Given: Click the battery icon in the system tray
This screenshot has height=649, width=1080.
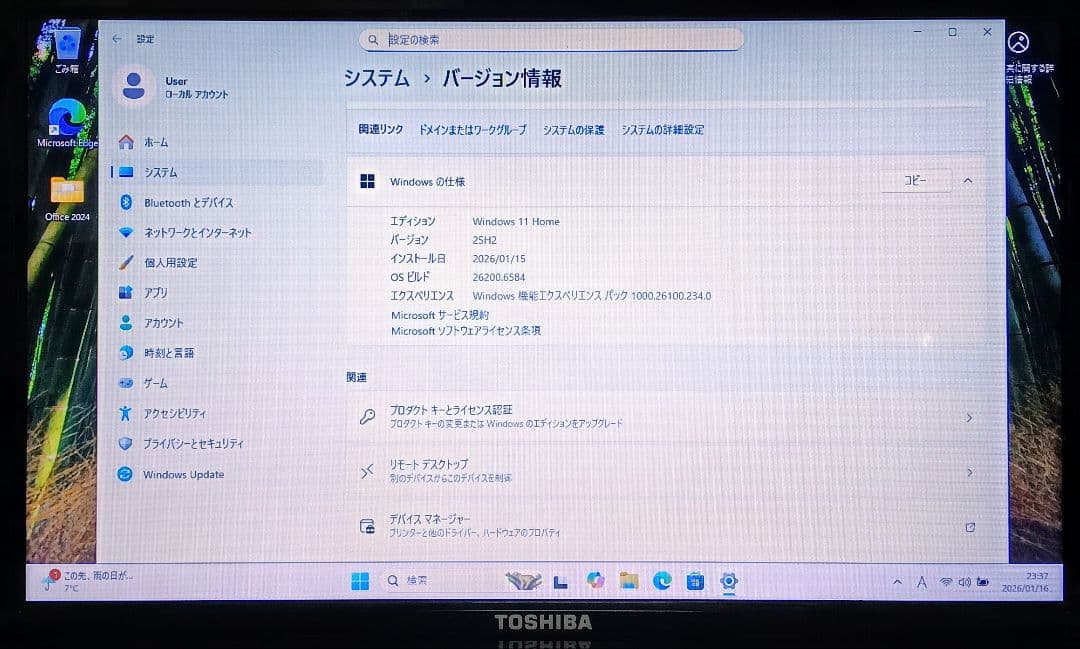Looking at the screenshot, I should 984,581.
